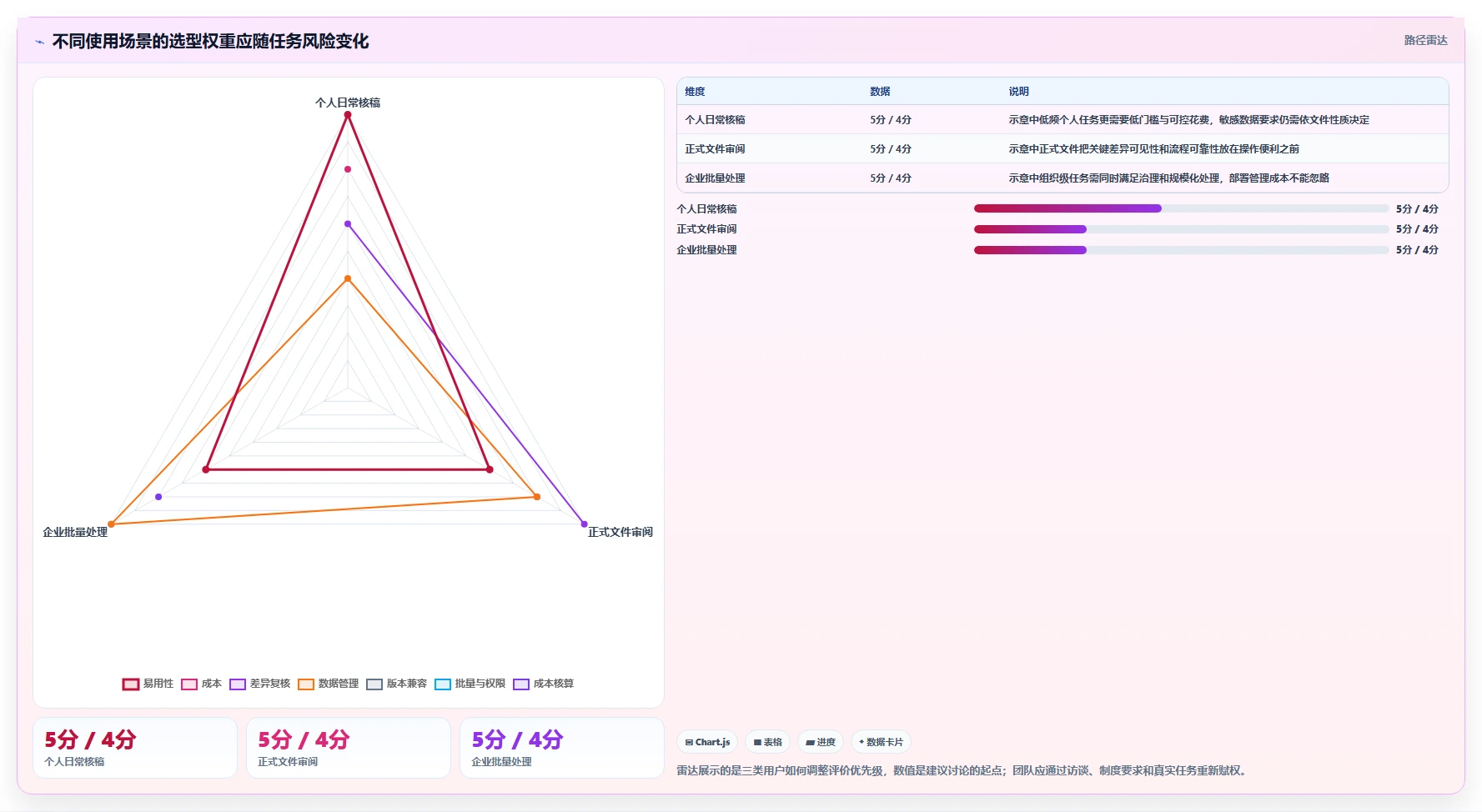Click the 数据卡片 tag chip
This screenshot has width=1482, height=812.
tap(881, 742)
